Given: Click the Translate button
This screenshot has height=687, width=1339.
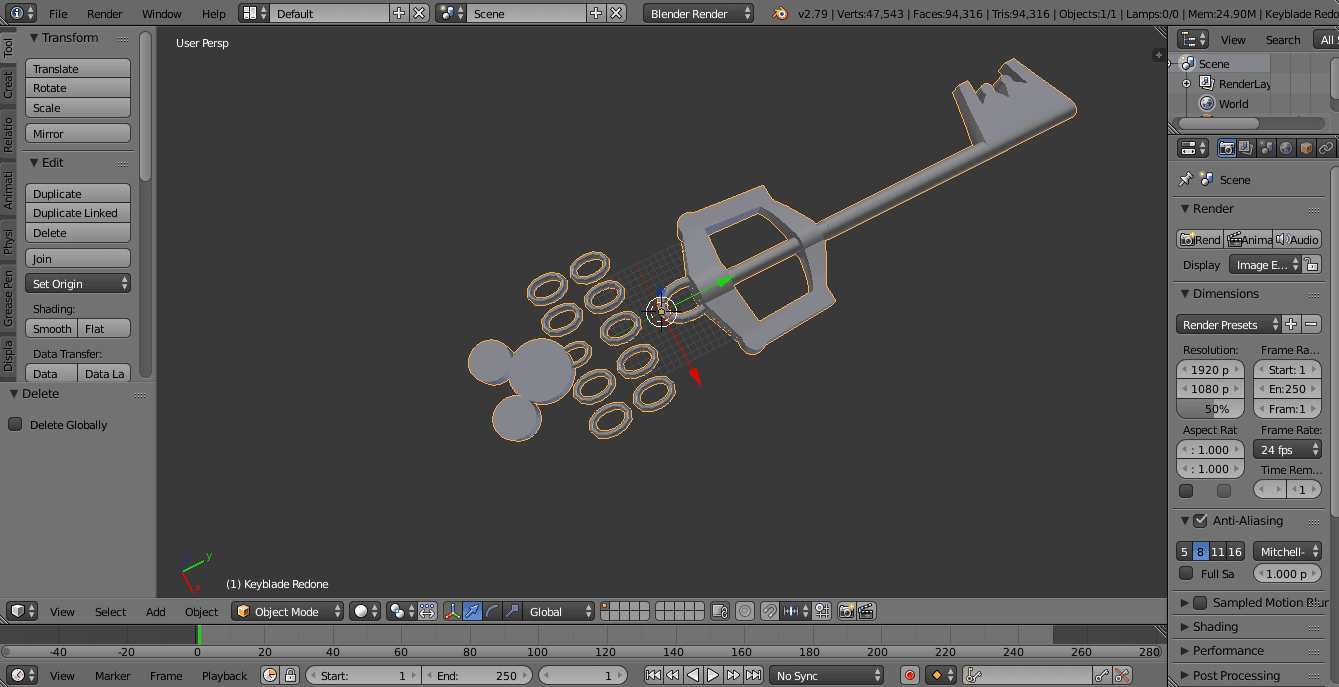Looking at the screenshot, I should point(78,69).
